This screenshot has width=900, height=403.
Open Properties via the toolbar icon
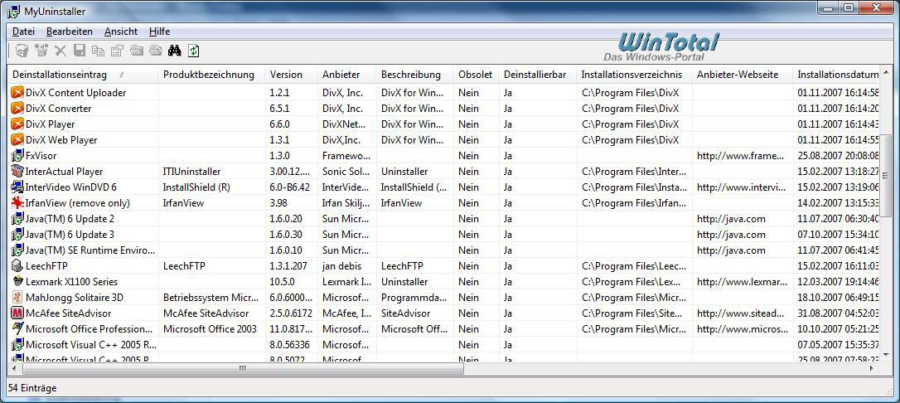click(x=117, y=51)
